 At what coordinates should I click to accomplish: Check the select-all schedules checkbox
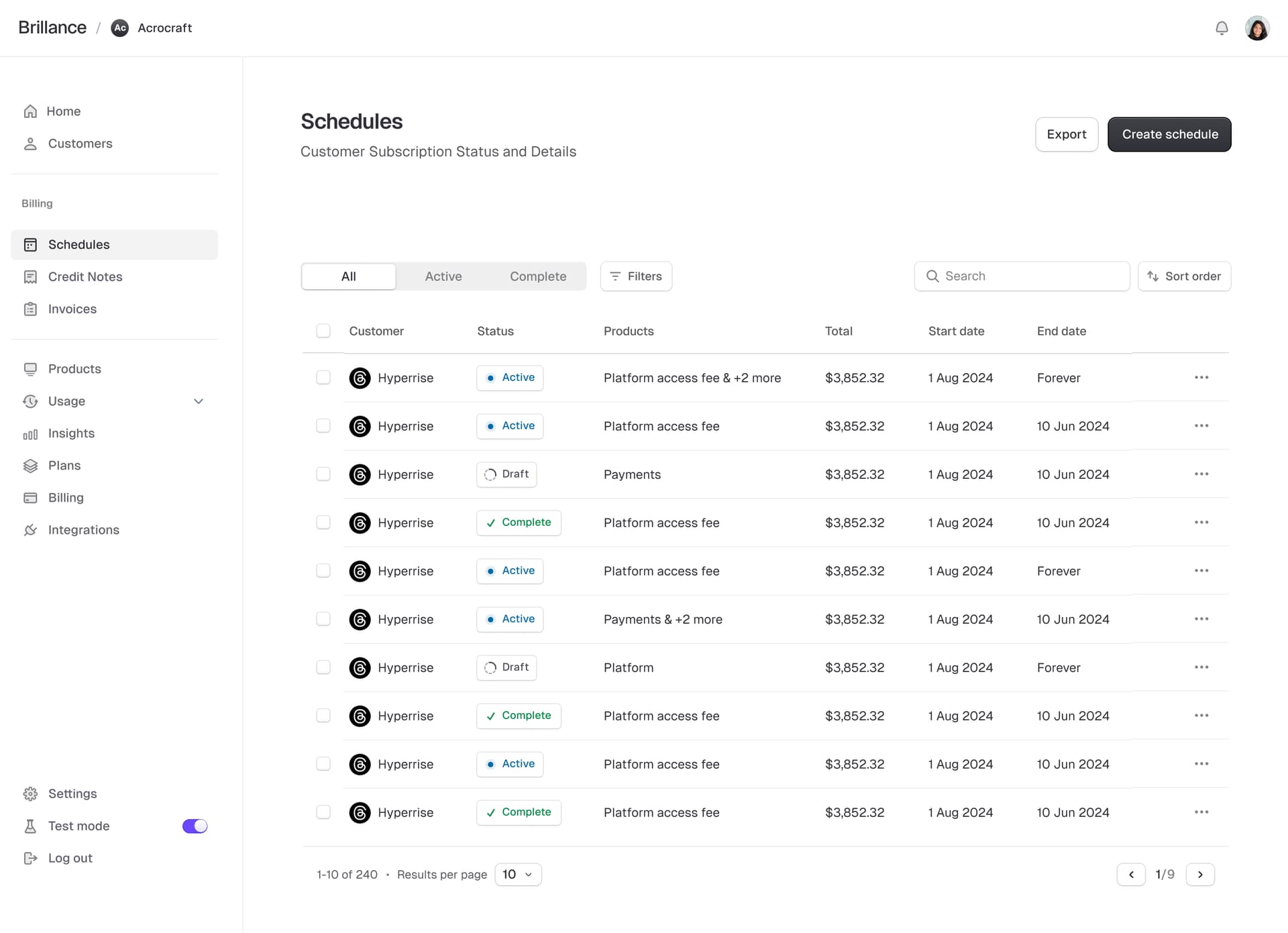pyautogui.click(x=323, y=331)
